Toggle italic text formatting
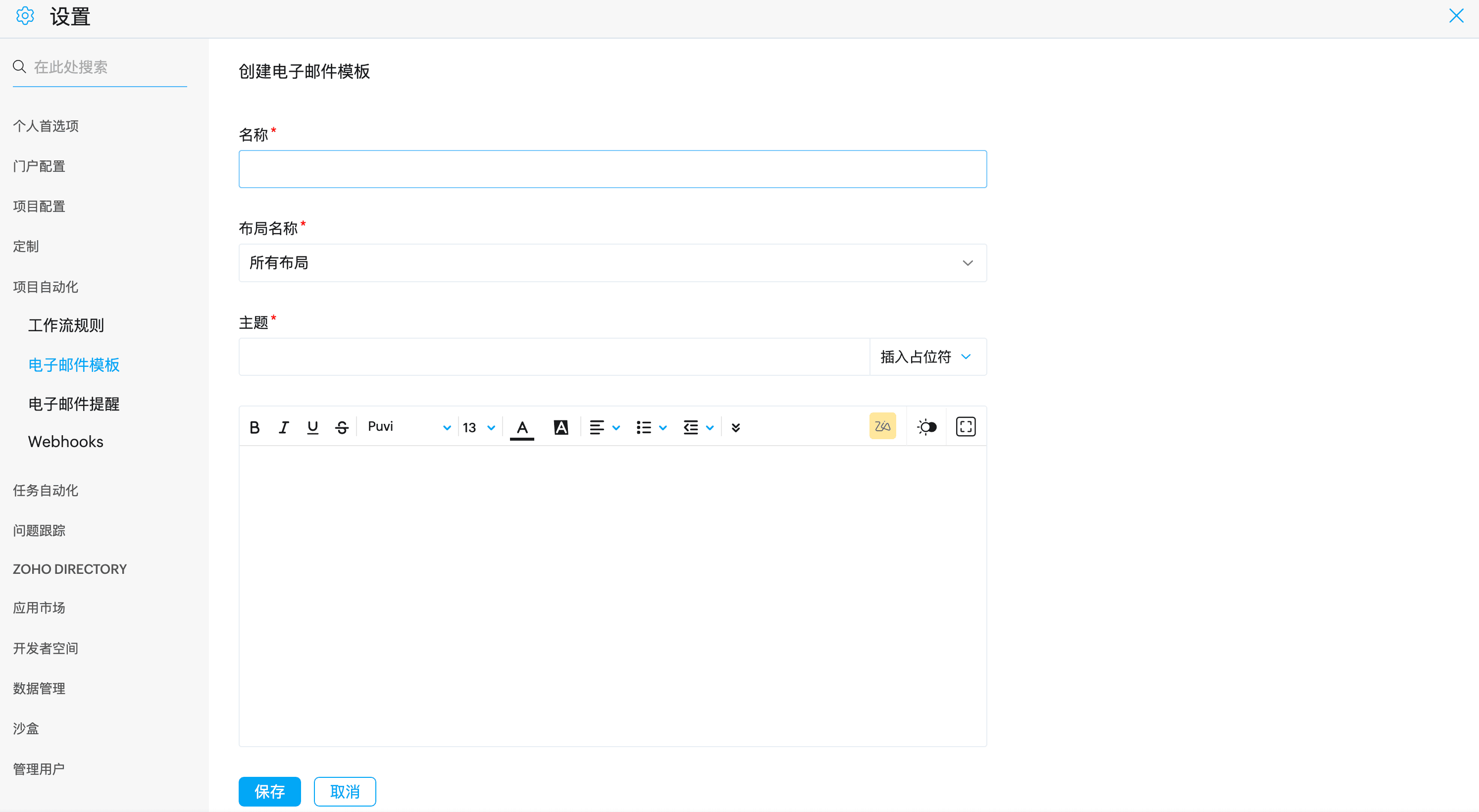The image size is (1479, 812). click(x=284, y=427)
